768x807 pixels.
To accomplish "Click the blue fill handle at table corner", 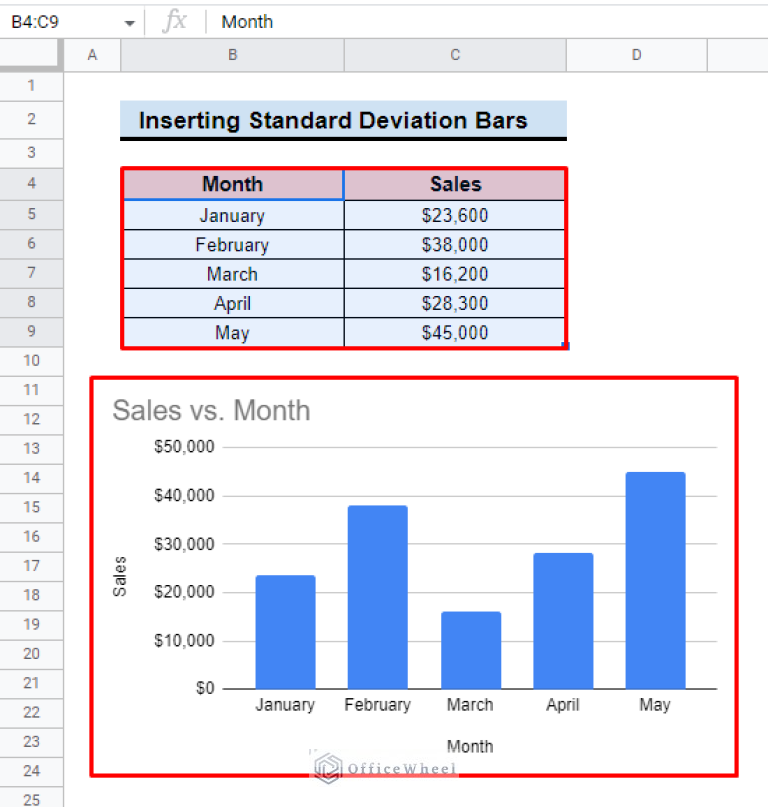I will (565, 344).
